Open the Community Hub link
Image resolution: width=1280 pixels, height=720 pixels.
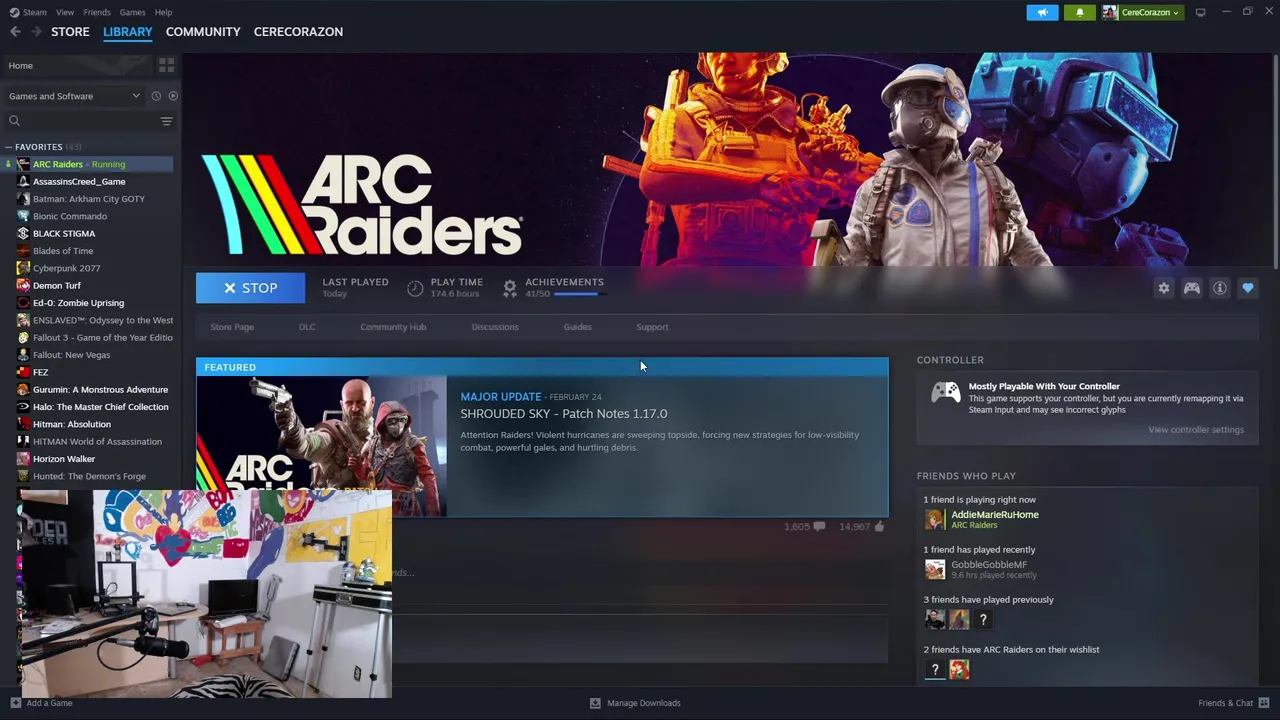393,327
